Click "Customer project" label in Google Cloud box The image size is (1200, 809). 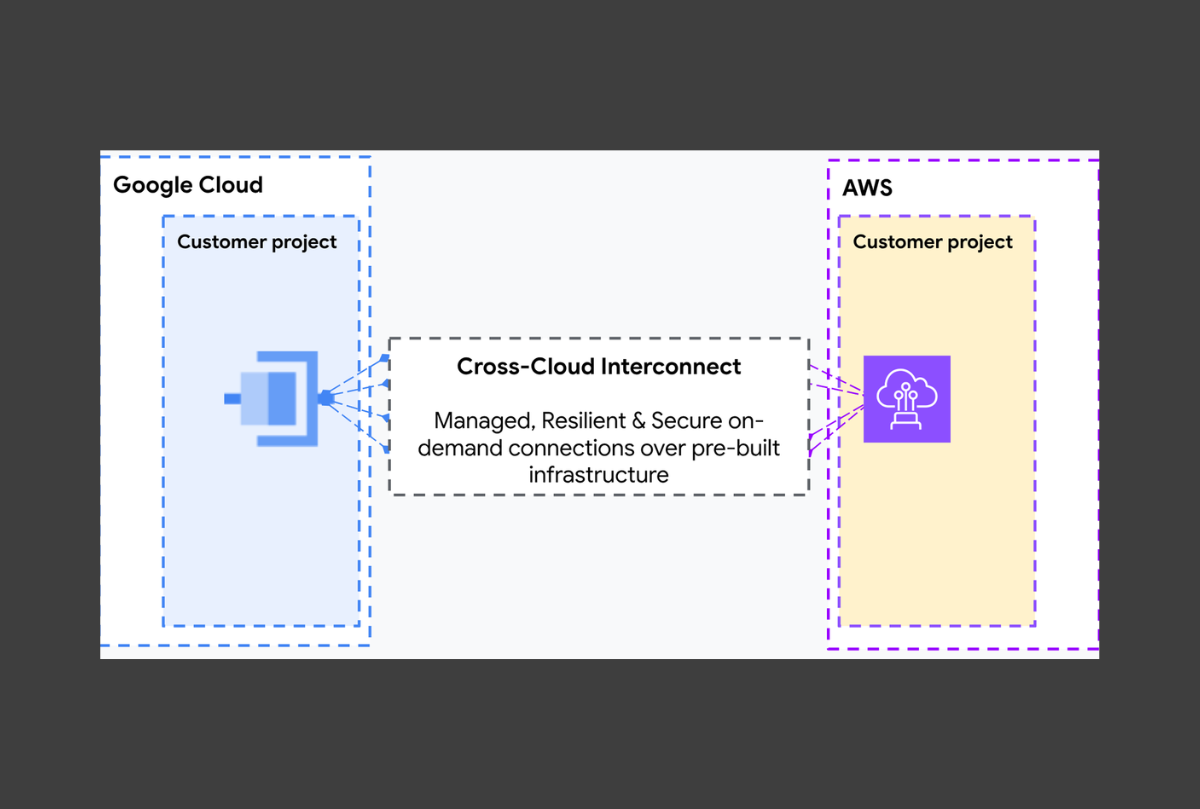tap(257, 242)
